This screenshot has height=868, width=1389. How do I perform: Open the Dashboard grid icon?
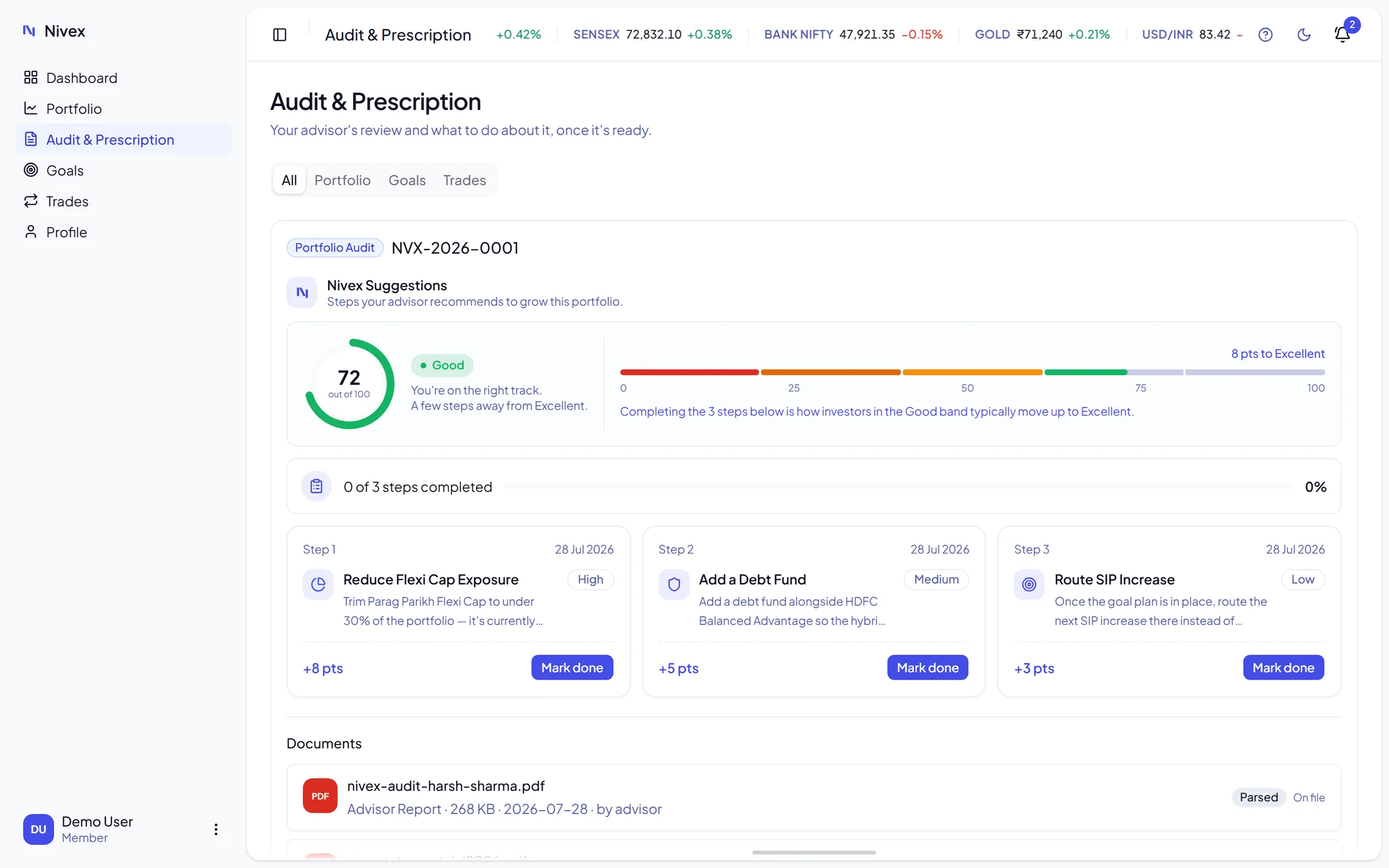click(x=31, y=78)
